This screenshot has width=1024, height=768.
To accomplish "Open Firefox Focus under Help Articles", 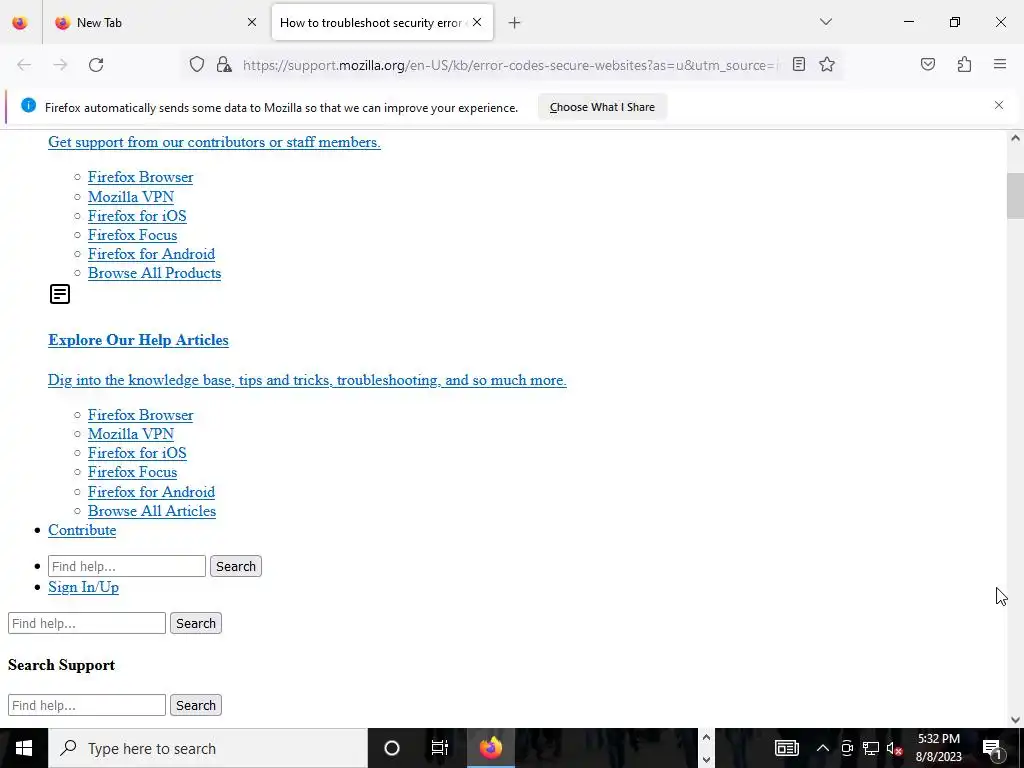I will pyautogui.click(x=133, y=472).
